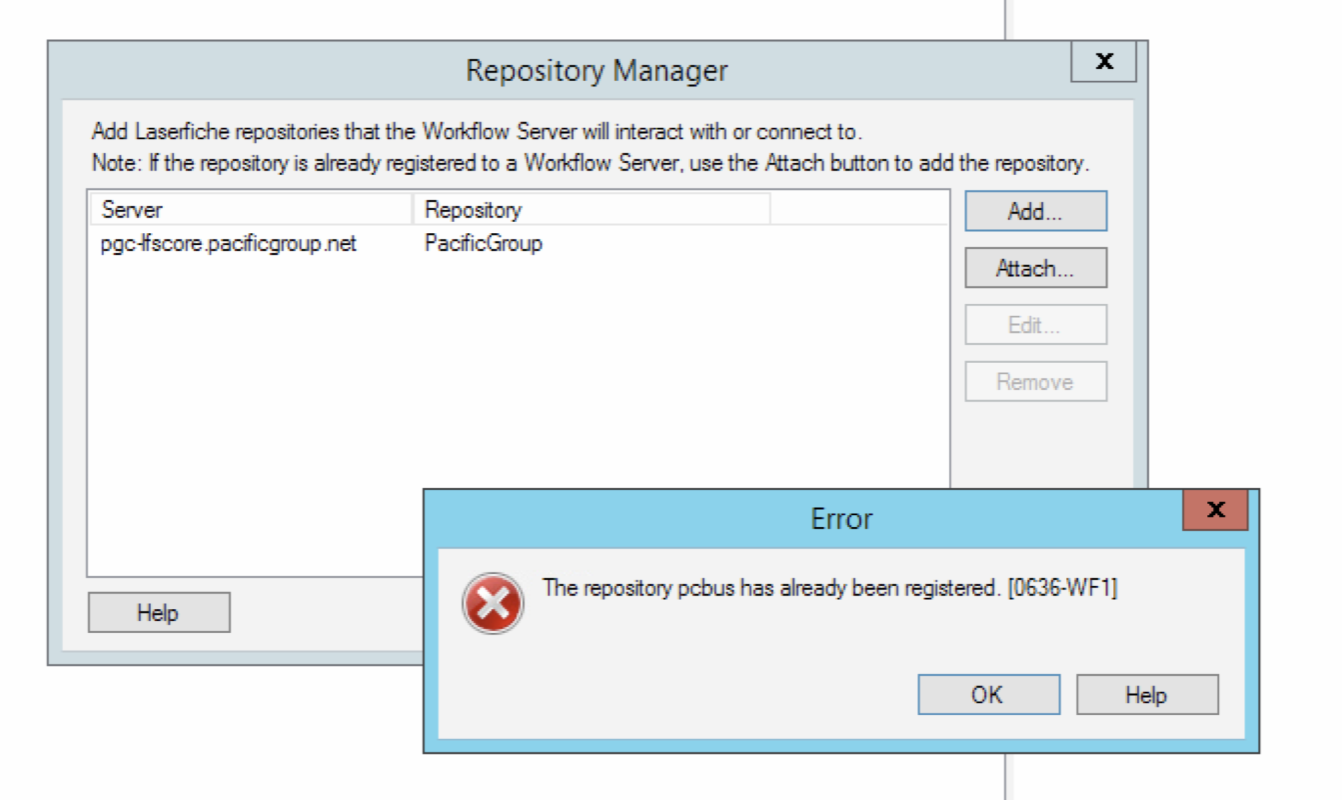1342x800 pixels.
Task: Click the blank third column header
Action: pos(858,210)
